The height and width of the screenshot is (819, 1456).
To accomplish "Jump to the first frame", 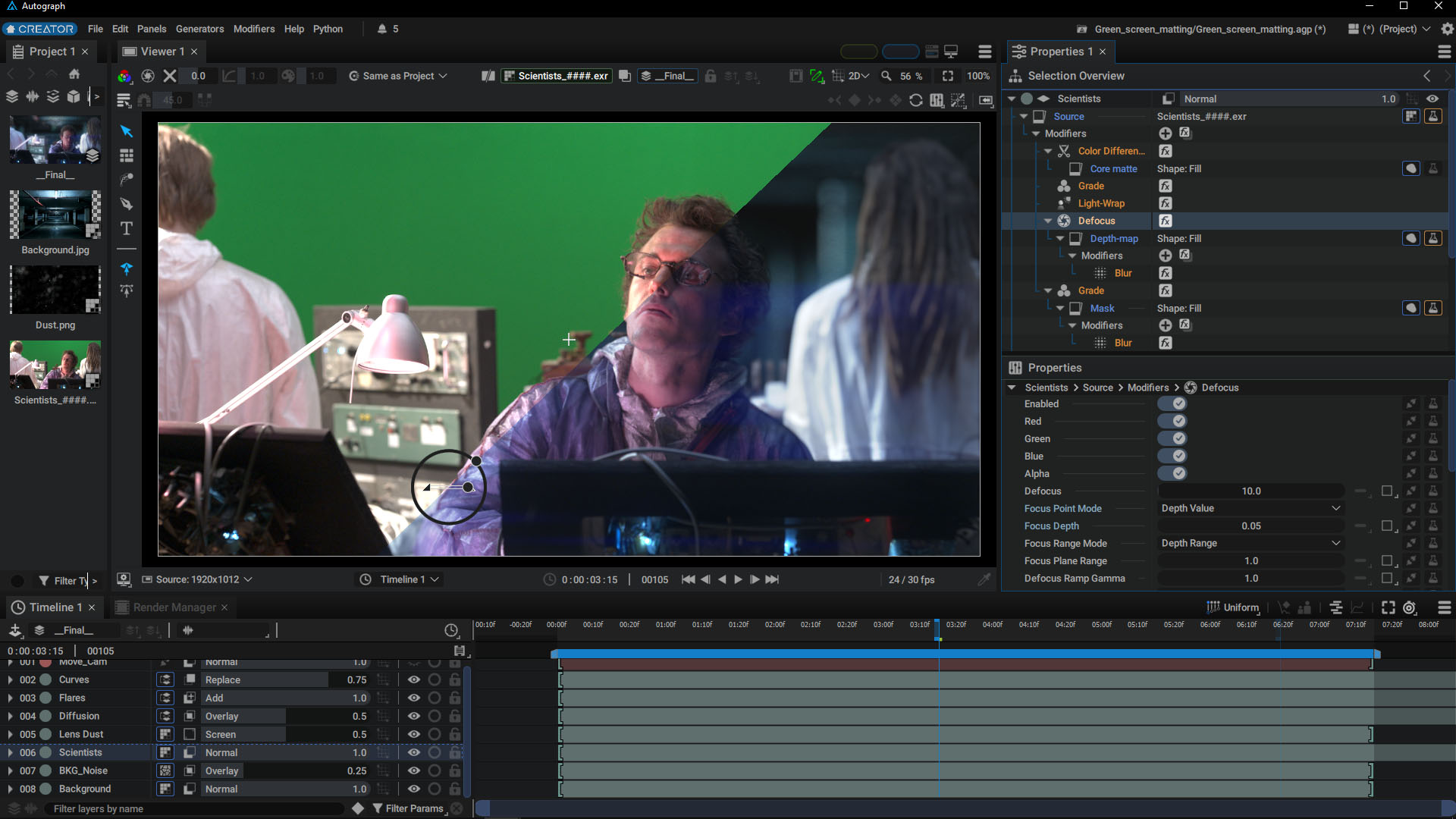I will [x=688, y=579].
